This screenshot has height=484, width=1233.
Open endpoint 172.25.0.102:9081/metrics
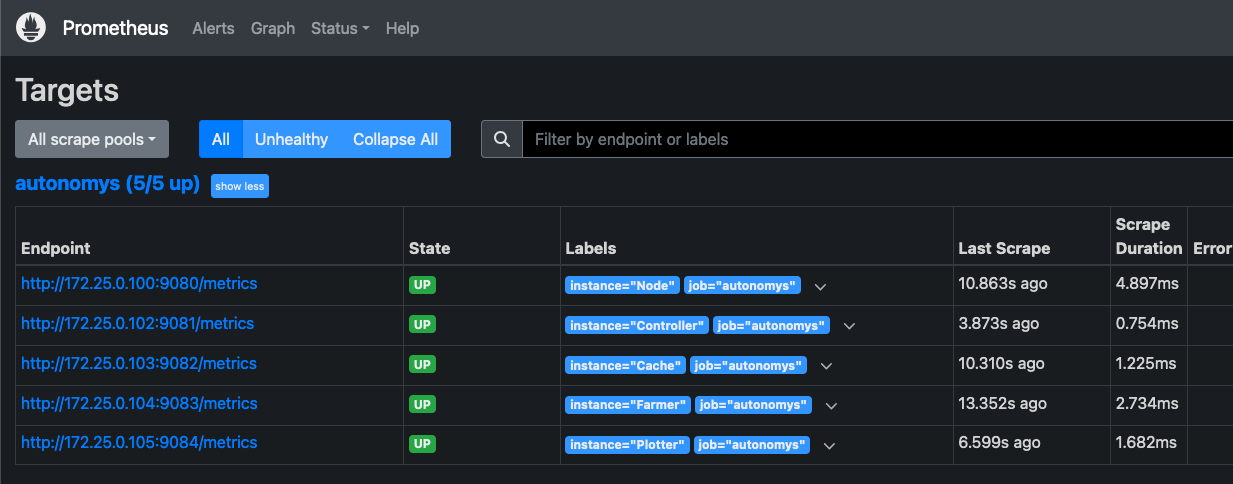click(x=138, y=324)
